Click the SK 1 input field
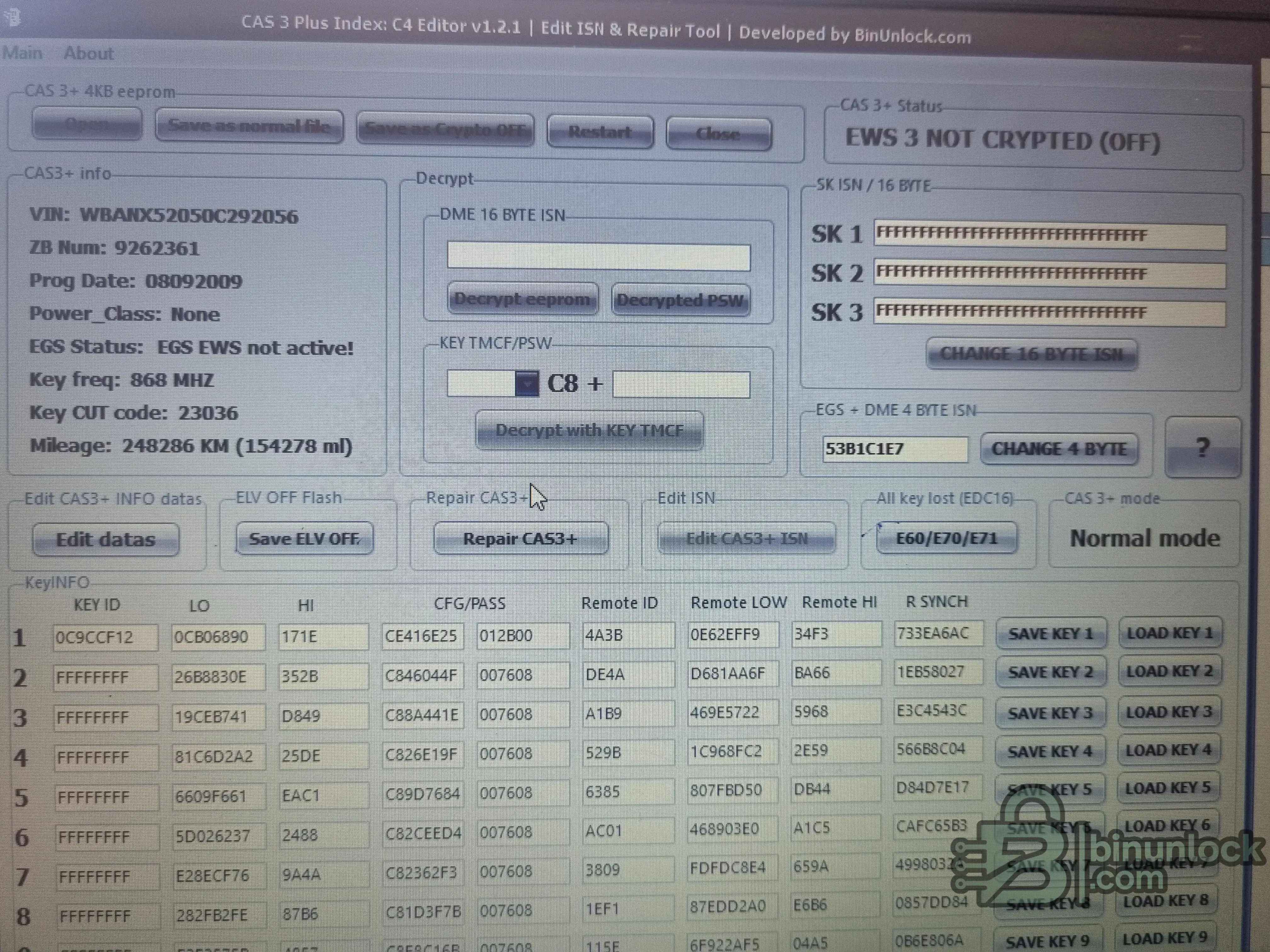 pos(1050,235)
